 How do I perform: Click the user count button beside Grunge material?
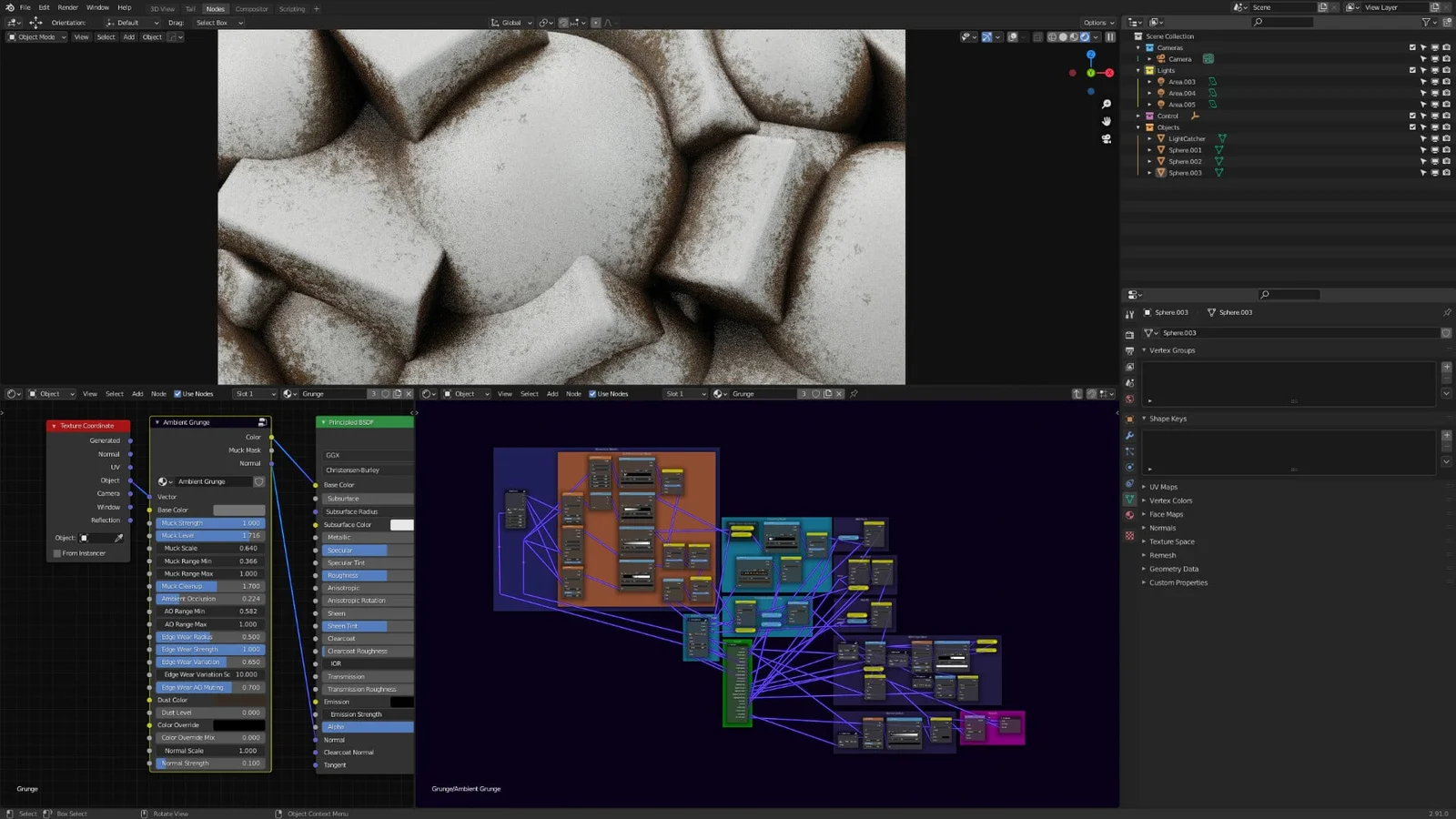[373, 393]
